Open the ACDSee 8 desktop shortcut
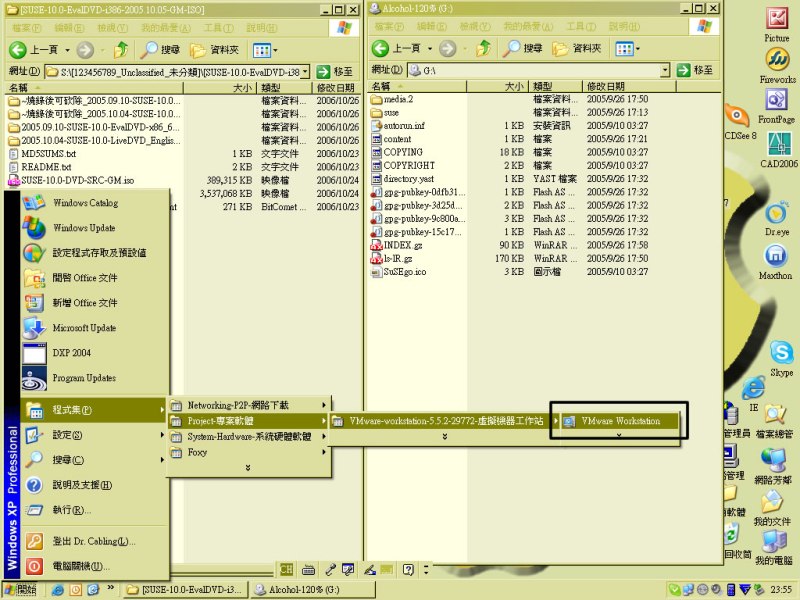Viewport: 800px width, 600px height. click(x=740, y=122)
